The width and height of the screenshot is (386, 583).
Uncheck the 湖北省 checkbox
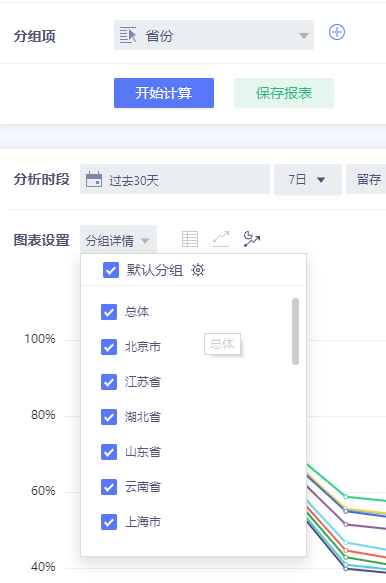(x=109, y=417)
